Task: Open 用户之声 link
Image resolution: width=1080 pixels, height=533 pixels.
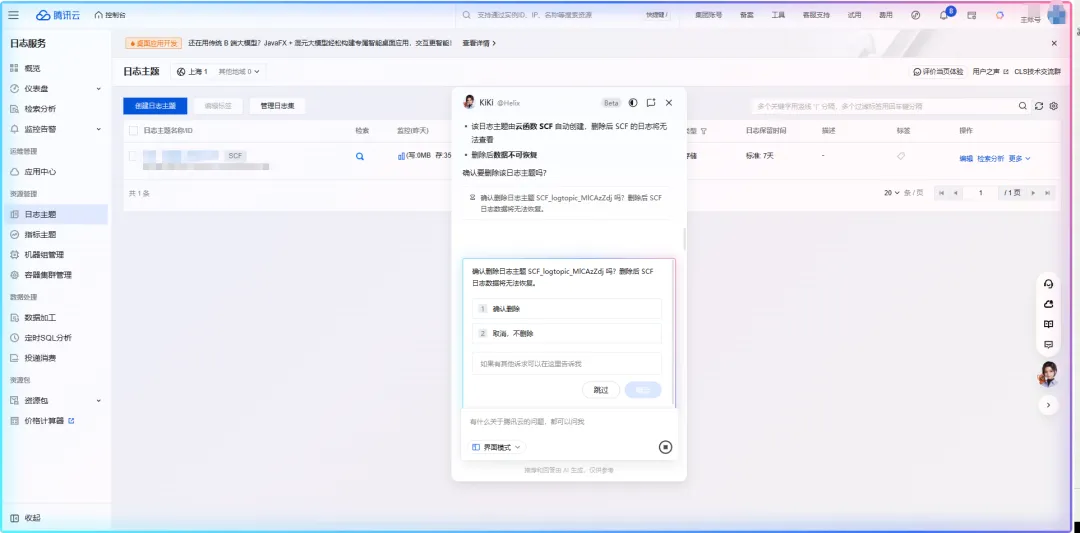Action: click(990, 71)
